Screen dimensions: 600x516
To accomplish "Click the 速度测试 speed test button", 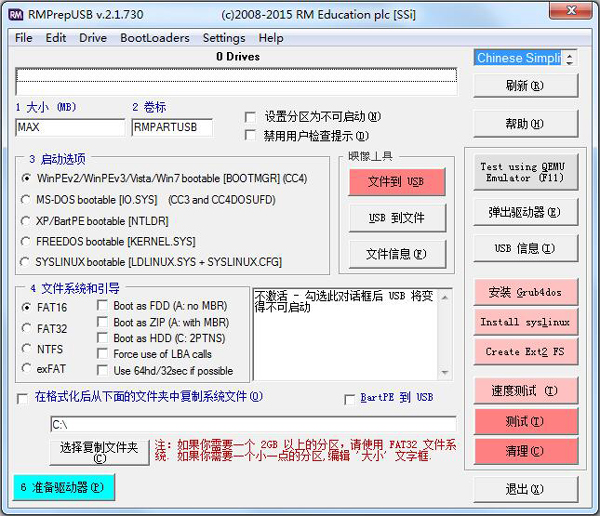I will tap(525, 391).
